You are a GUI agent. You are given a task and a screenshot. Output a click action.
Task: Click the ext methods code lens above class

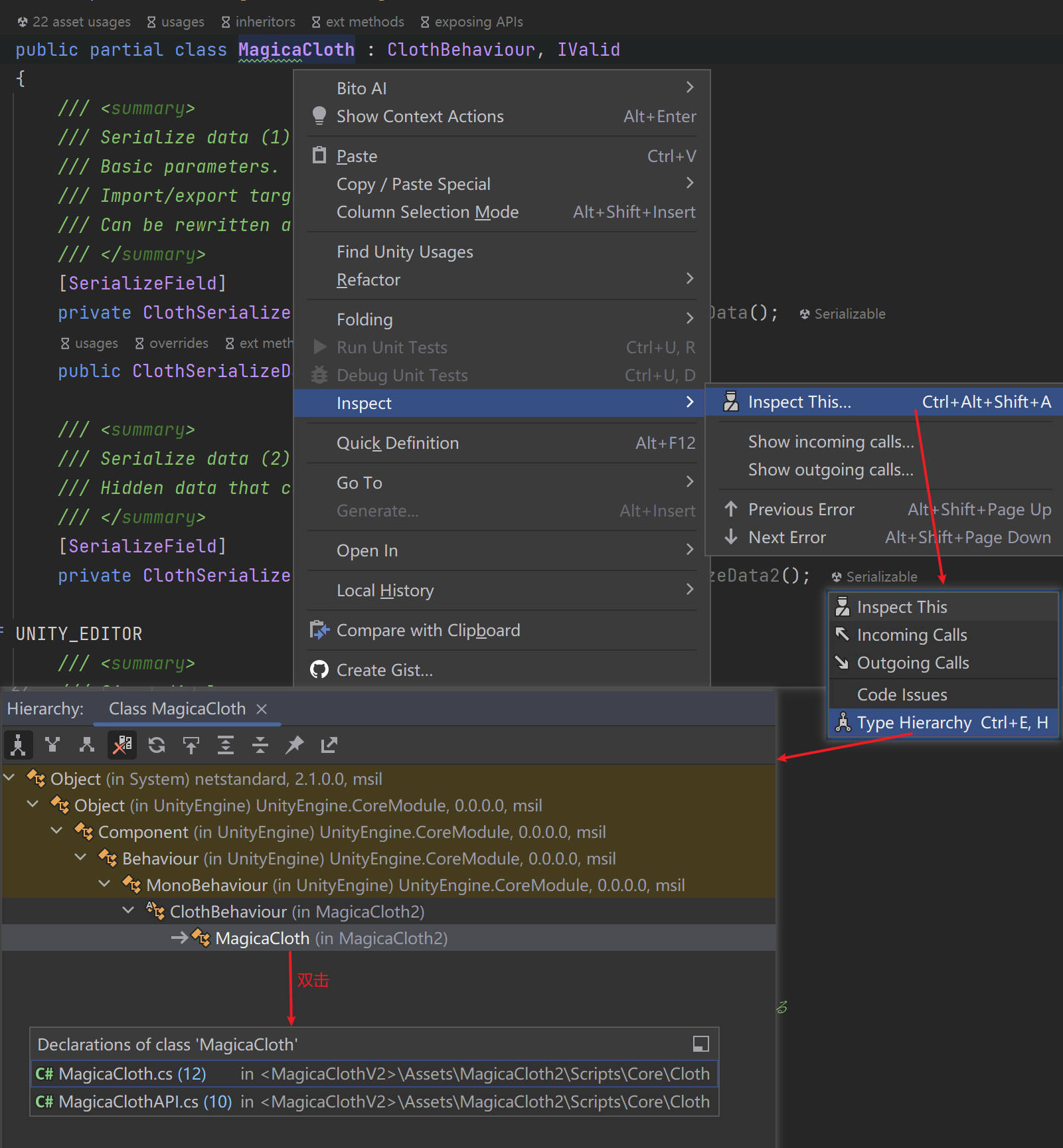pyautogui.click(x=357, y=21)
